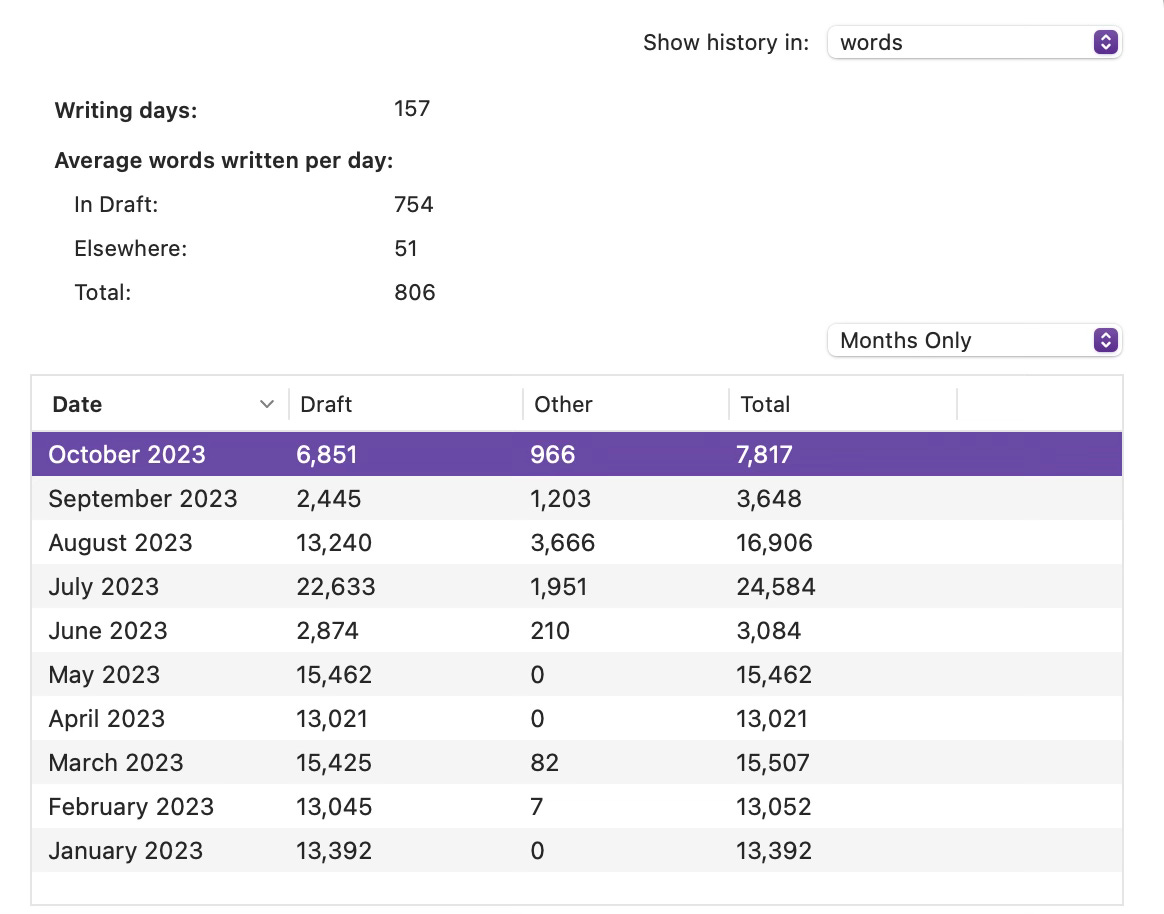Open the 'Show history in' words dropdown
This screenshot has width=1164, height=914.
[974, 42]
